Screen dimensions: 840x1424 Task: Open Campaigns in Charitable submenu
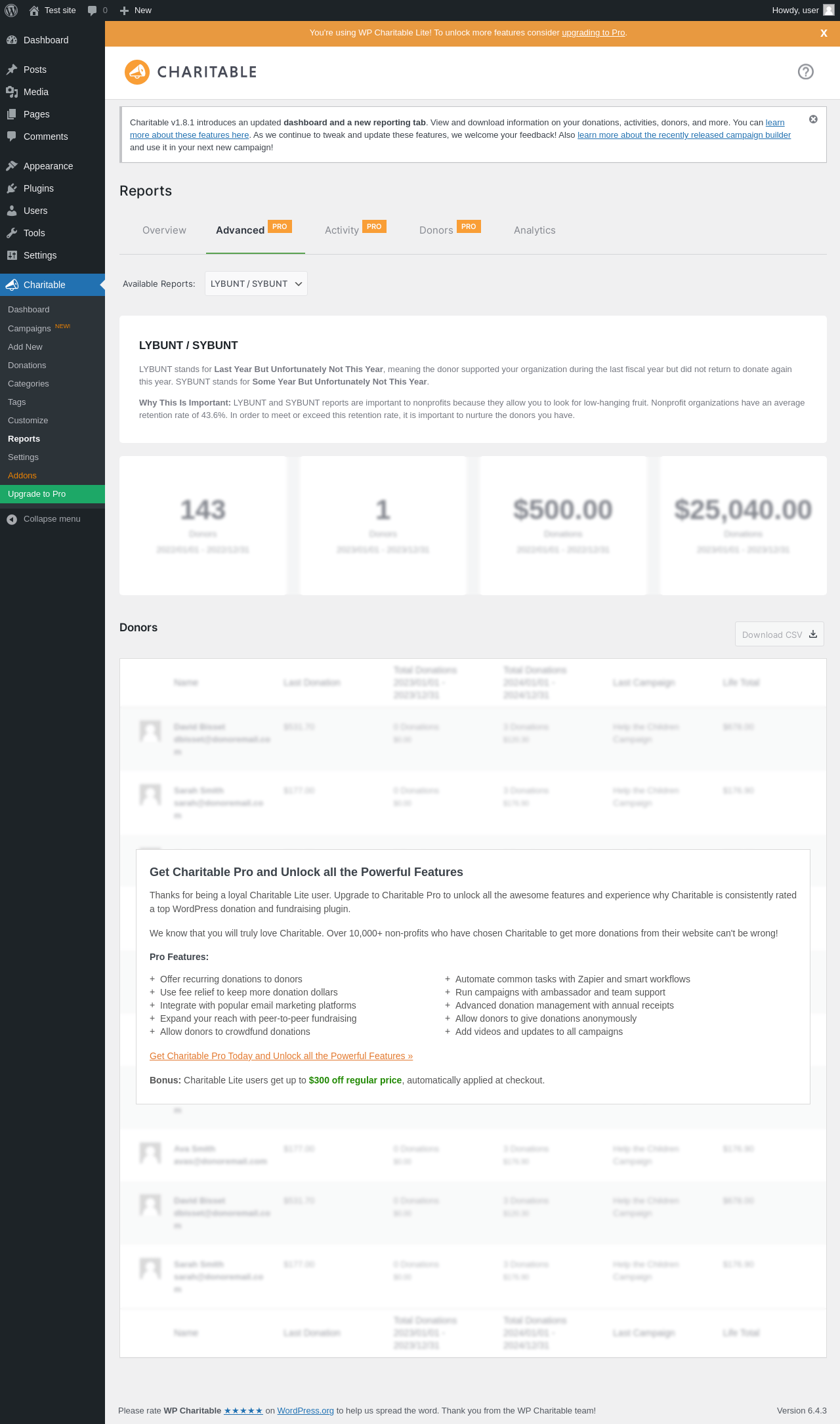pos(52,328)
